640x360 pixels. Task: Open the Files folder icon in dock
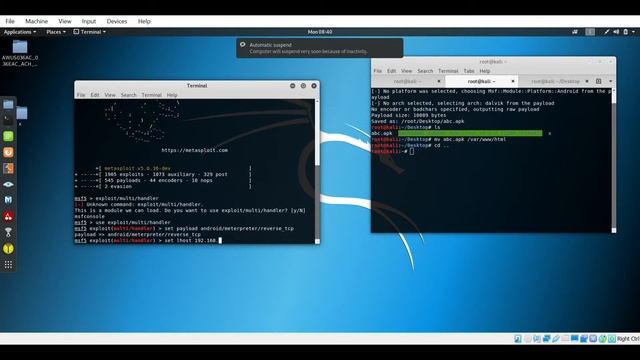pos(8,104)
